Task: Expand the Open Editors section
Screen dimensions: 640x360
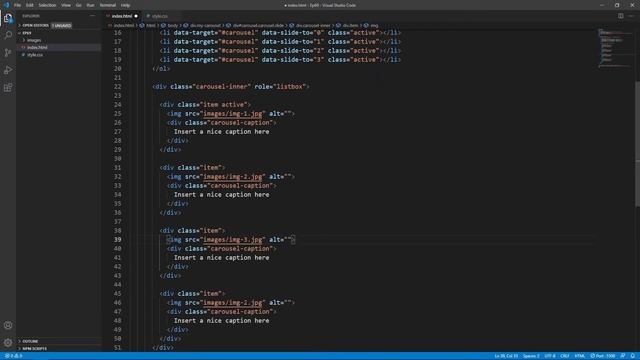Action: click(35, 25)
